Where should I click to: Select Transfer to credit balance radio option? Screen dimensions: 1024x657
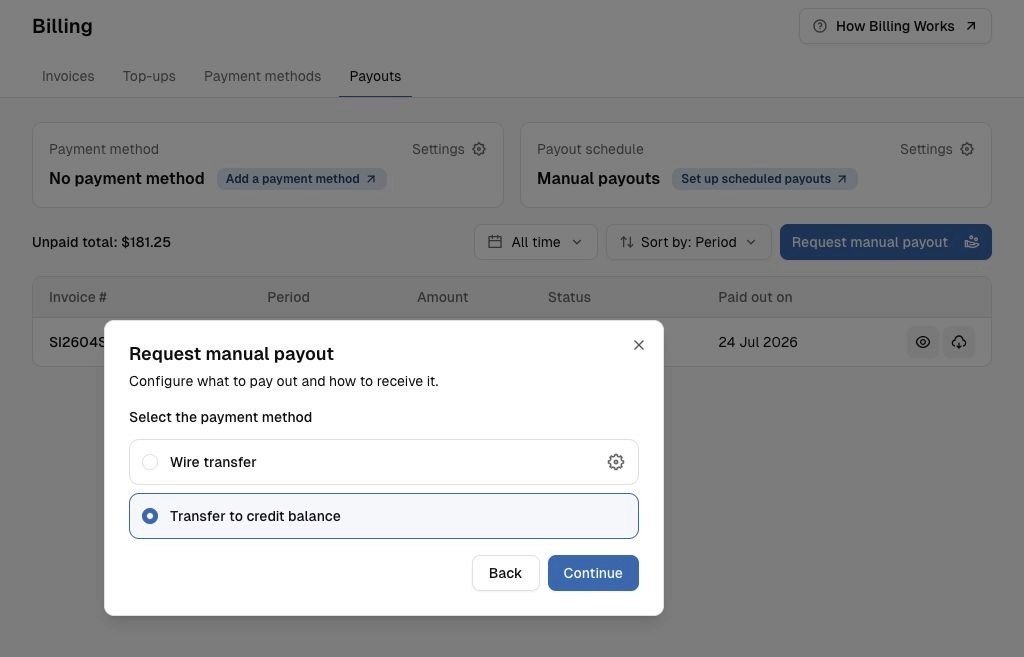pos(150,516)
